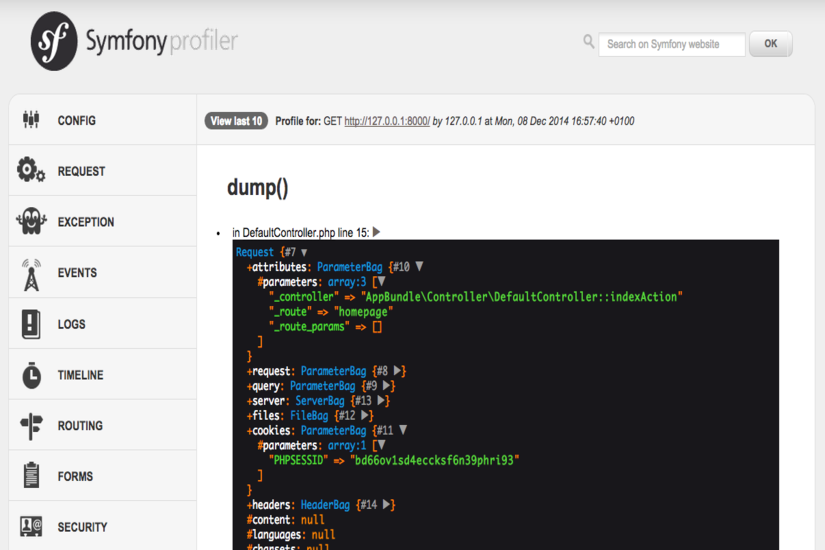Open the FORMS panel
The width and height of the screenshot is (825, 550).
coord(103,476)
